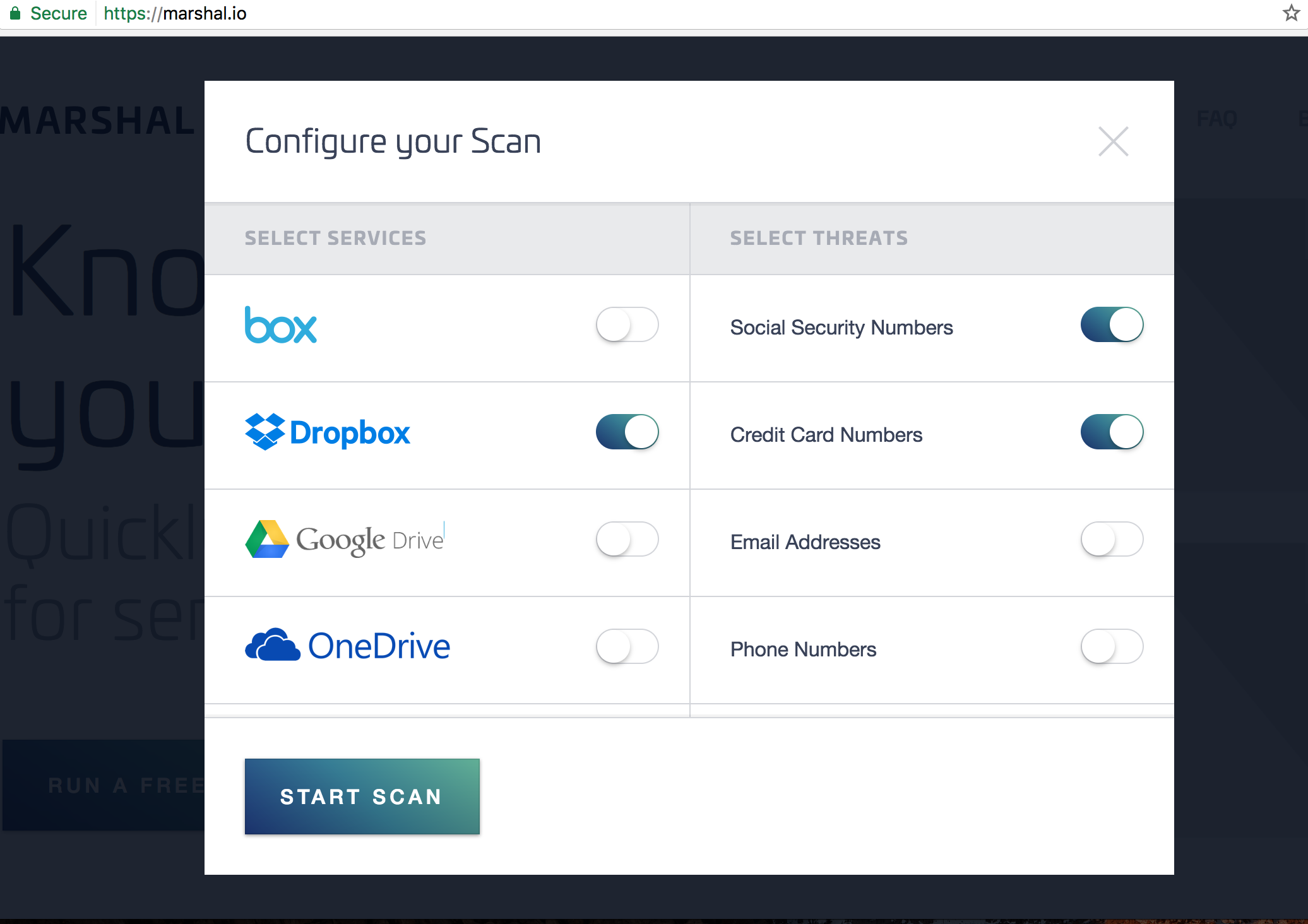Close the Configure your Scan dialog
Image resolution: width=1308 pixels, height=924 pixels.
click(x=1113, y=141)
